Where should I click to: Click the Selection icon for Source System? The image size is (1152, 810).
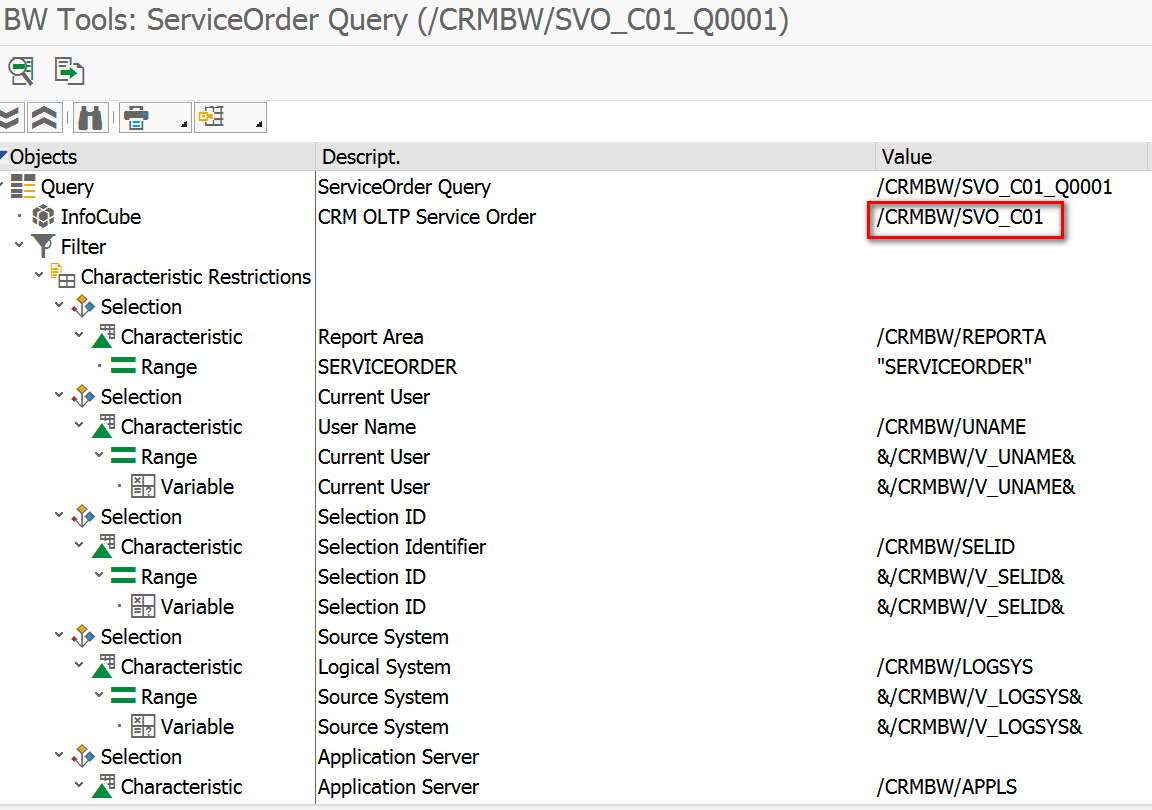(x=83, y=636)
